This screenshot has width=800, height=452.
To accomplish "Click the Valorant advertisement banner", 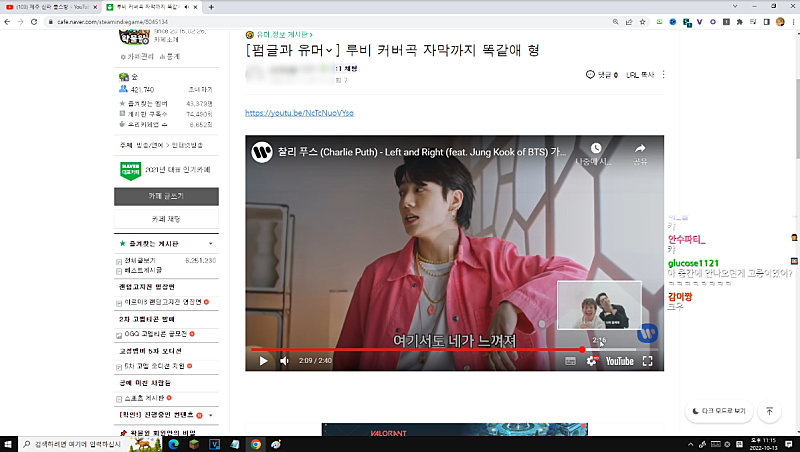I will [455, 430].
